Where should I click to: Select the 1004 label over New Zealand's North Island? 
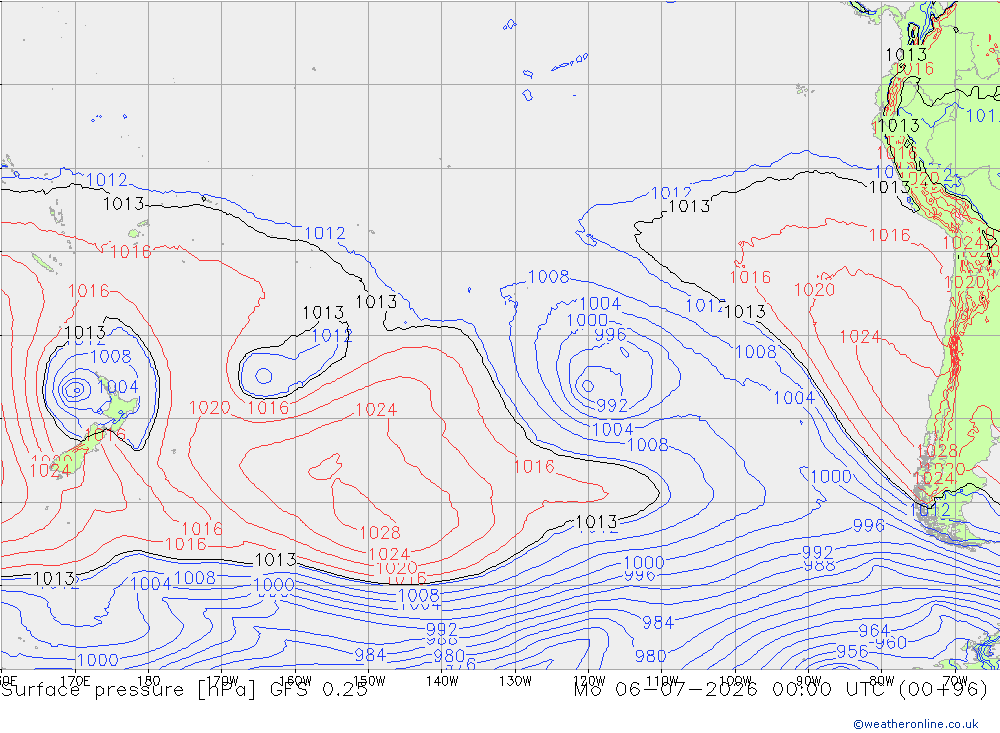pyautogui.click(x=118, y=387)
